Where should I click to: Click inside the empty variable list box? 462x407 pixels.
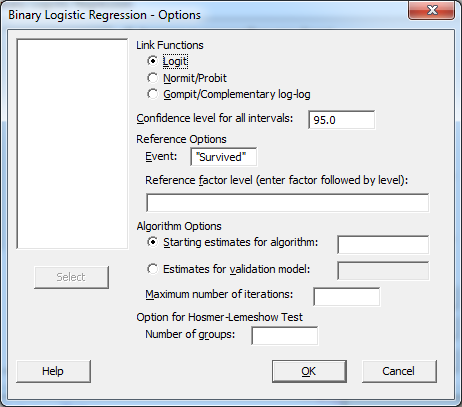[x=72, y=144]
